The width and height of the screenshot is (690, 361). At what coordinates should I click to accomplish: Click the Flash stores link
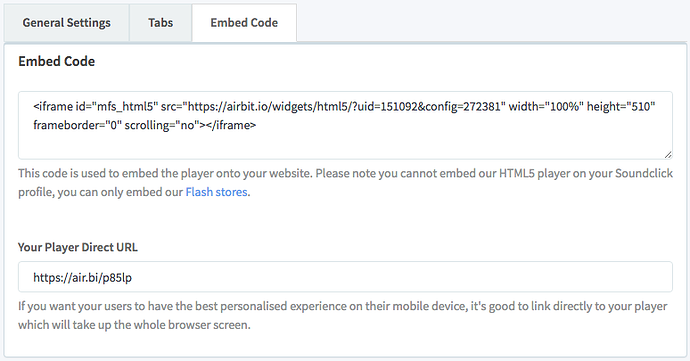coord(217,192)
